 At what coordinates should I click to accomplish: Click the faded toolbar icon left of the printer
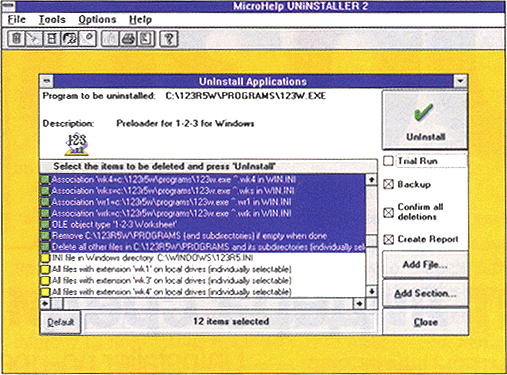110,39
